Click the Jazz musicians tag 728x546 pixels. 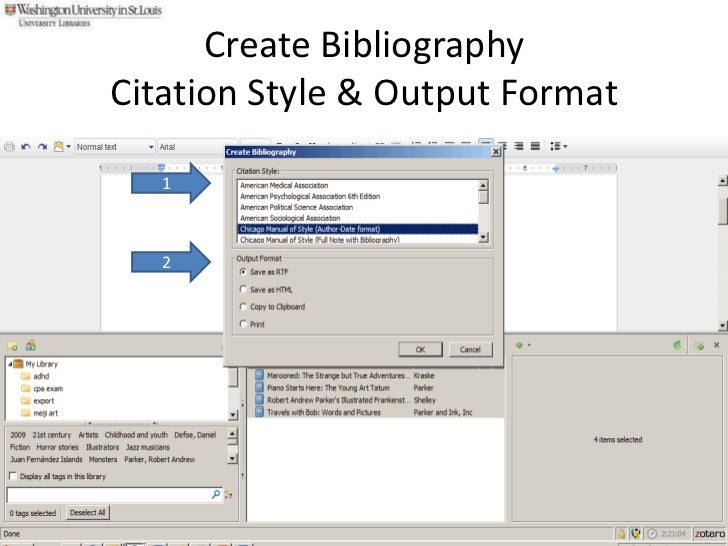148,447
